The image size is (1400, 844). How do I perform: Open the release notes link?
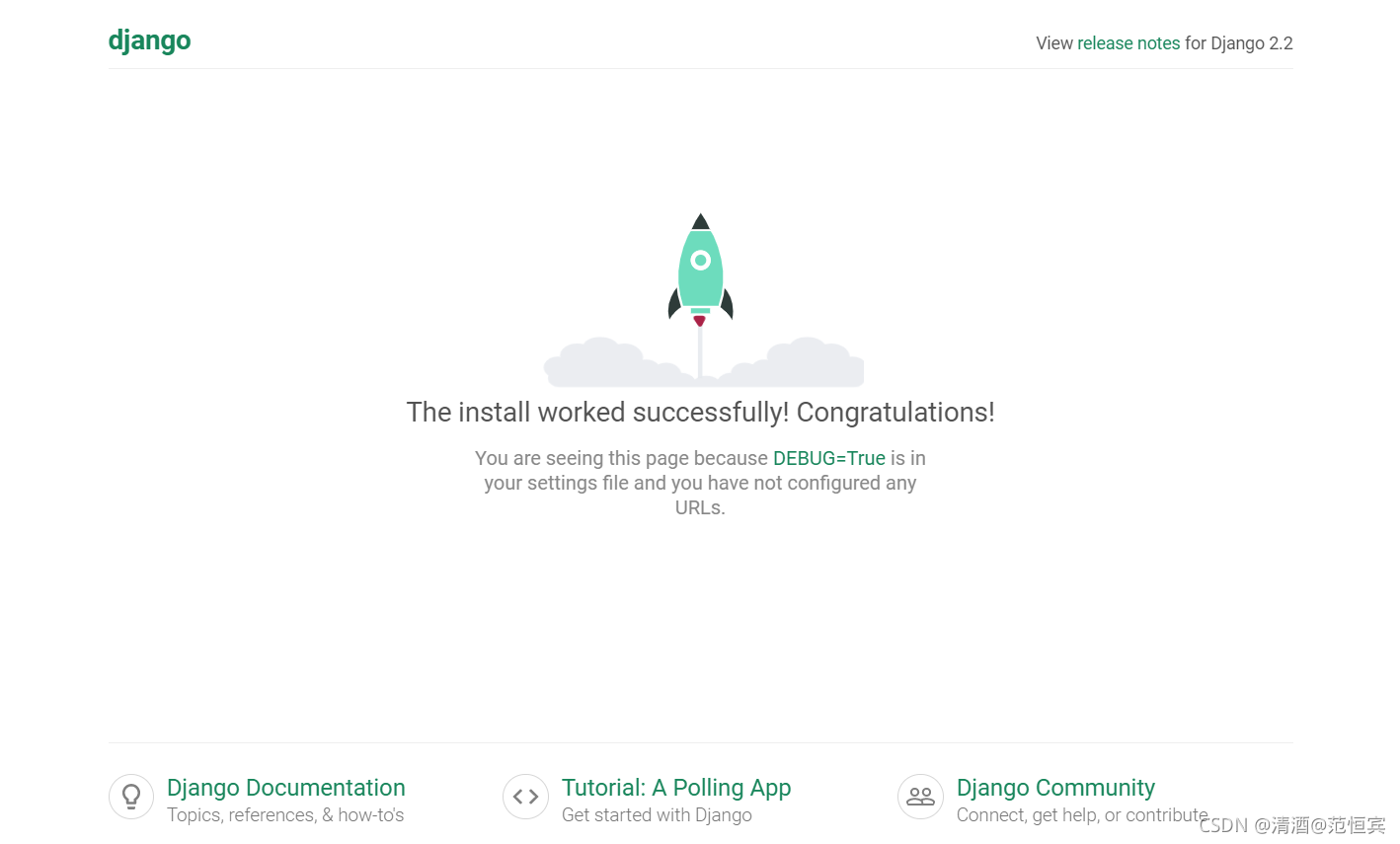click(x=1128, y=43)
